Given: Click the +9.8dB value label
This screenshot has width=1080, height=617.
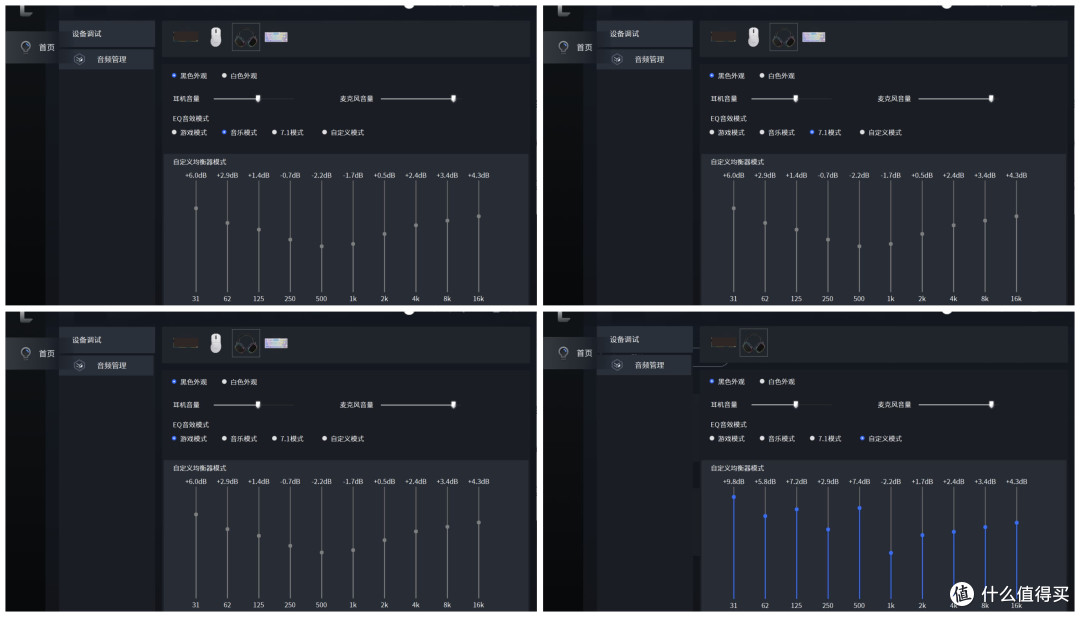Looking at the screenshot, I should (734, 481).
